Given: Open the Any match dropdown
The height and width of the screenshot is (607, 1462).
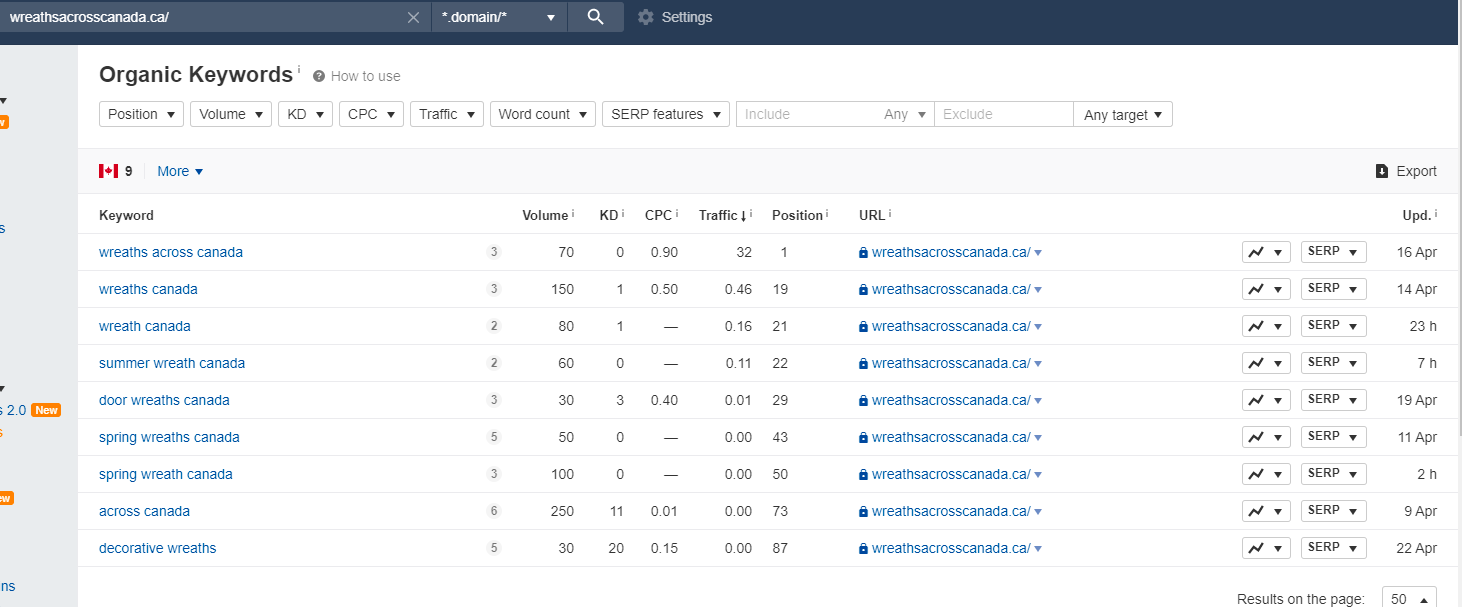Looking at the screenshot, I should [x=905, y=114].
